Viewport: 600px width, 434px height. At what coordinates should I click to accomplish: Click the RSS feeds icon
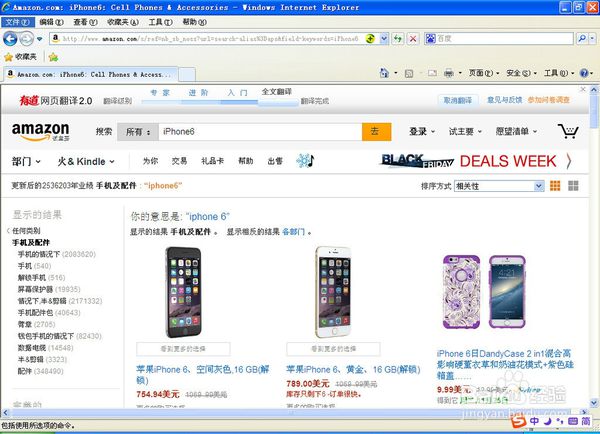409,73
